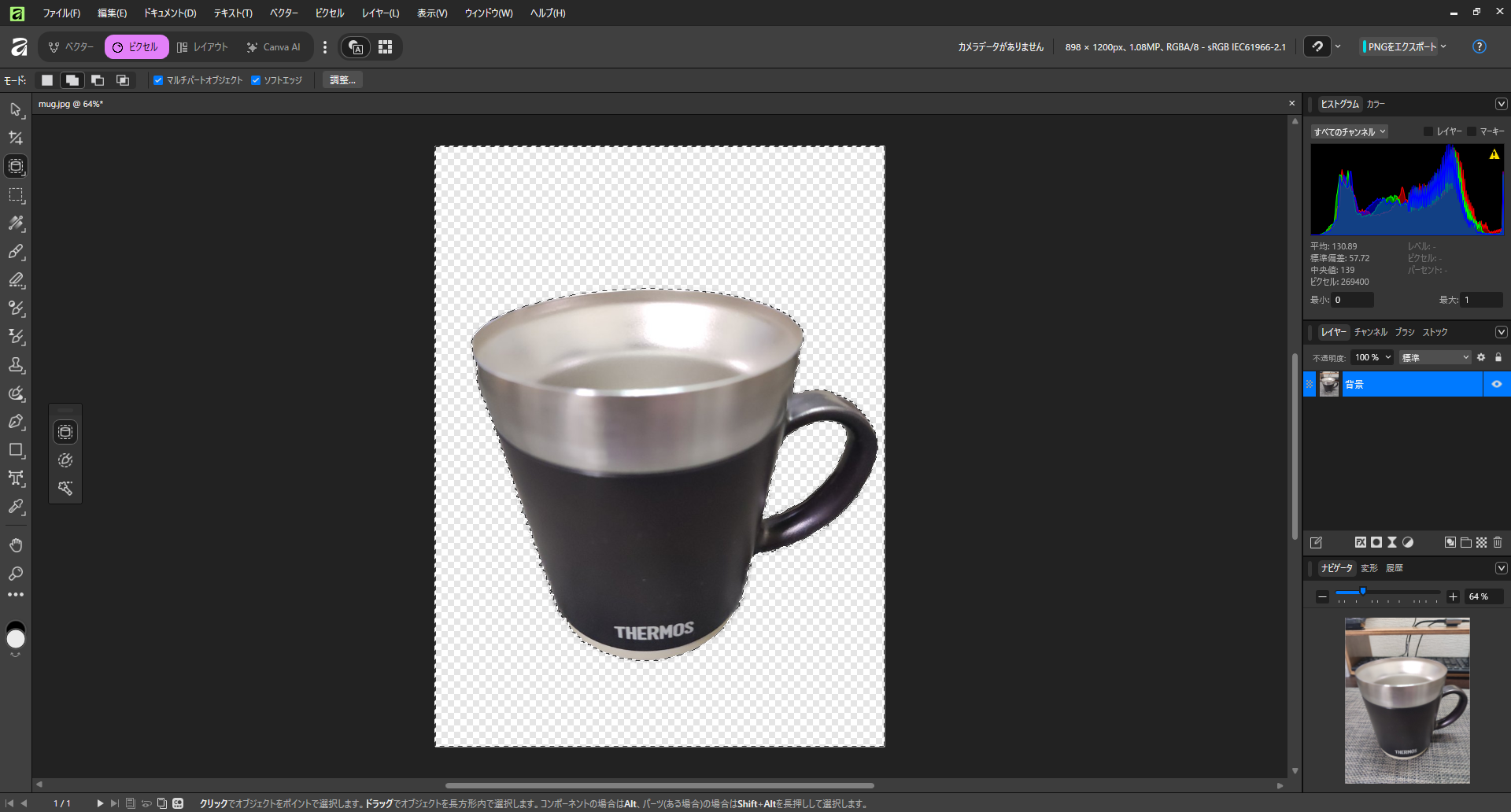Select the Pen tool
Image resolution: width=1511 pixels, height=812 pixels.
(x=16, y=421)
